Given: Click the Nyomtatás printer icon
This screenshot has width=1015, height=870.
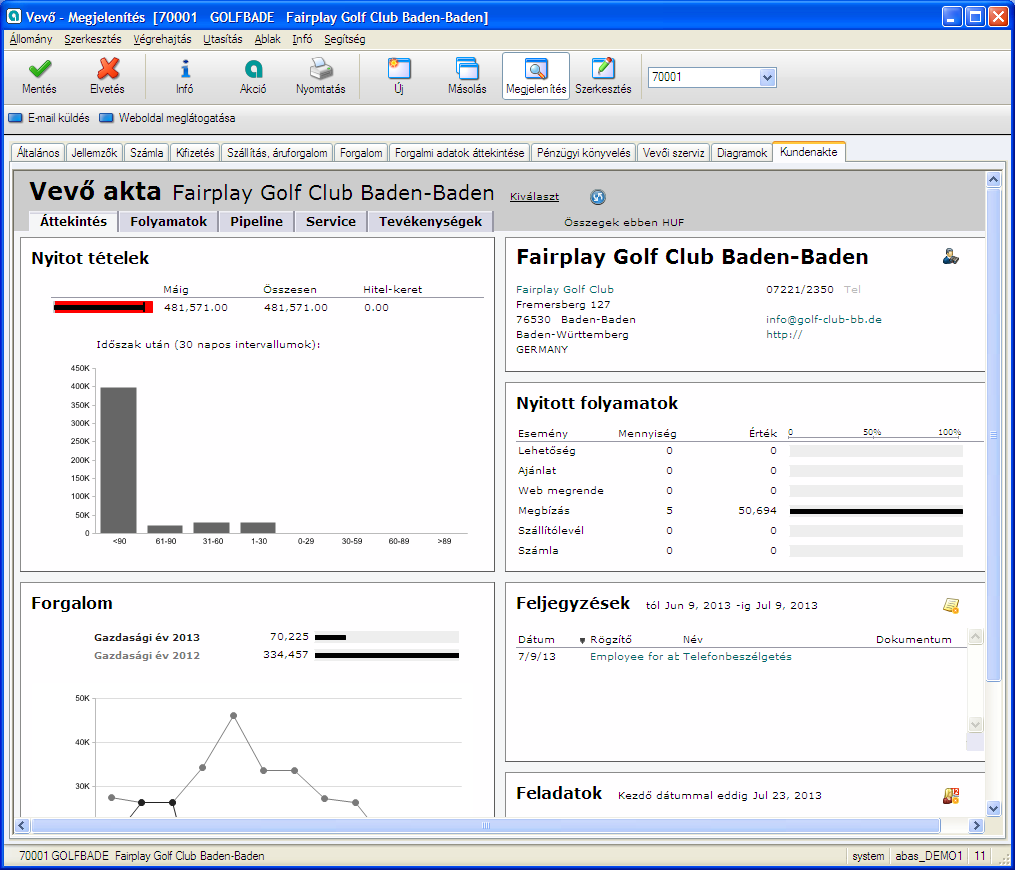Looking at the screenshot, I should 321,69.
